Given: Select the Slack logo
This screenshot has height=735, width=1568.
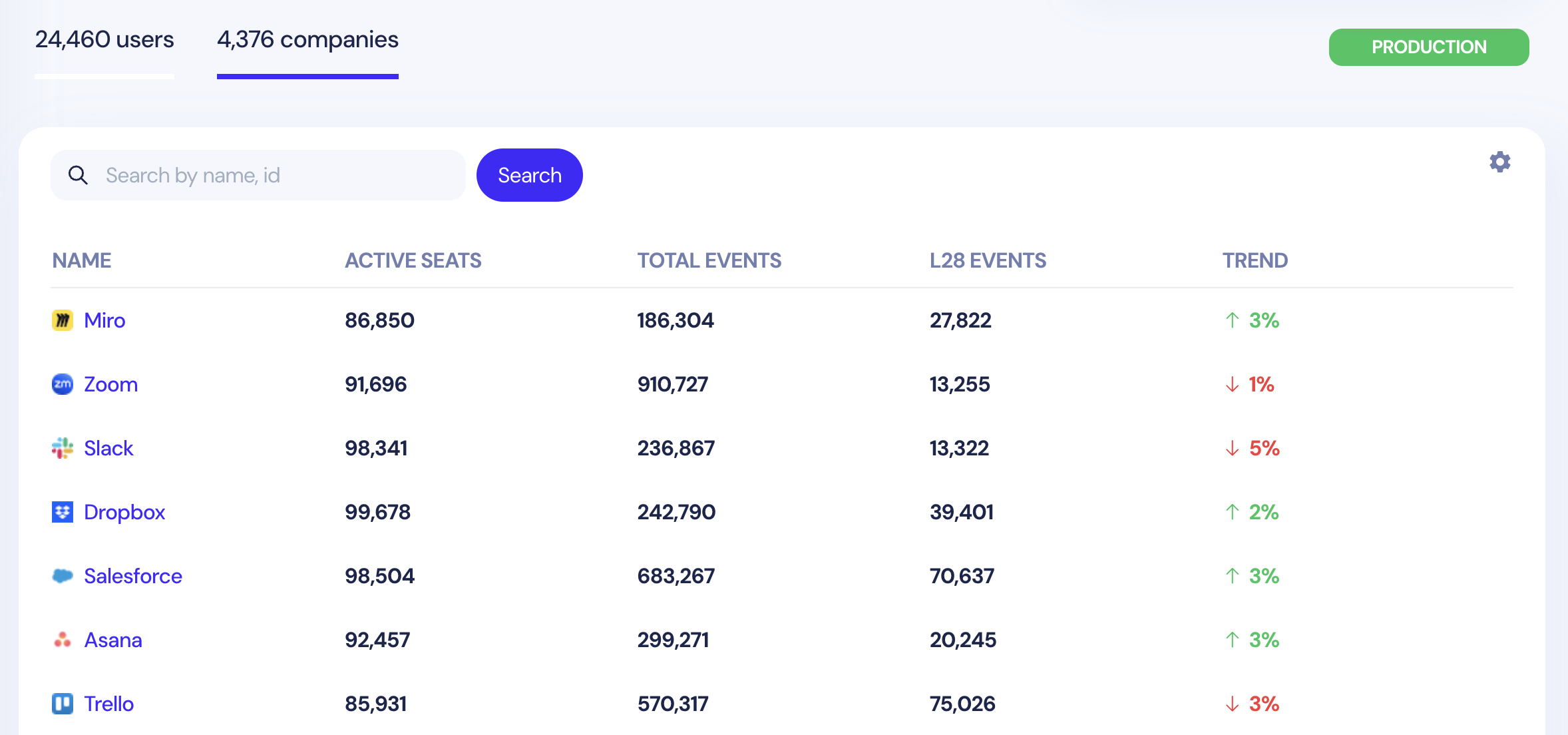Looking at the screenshot, I should coord(62,448).
